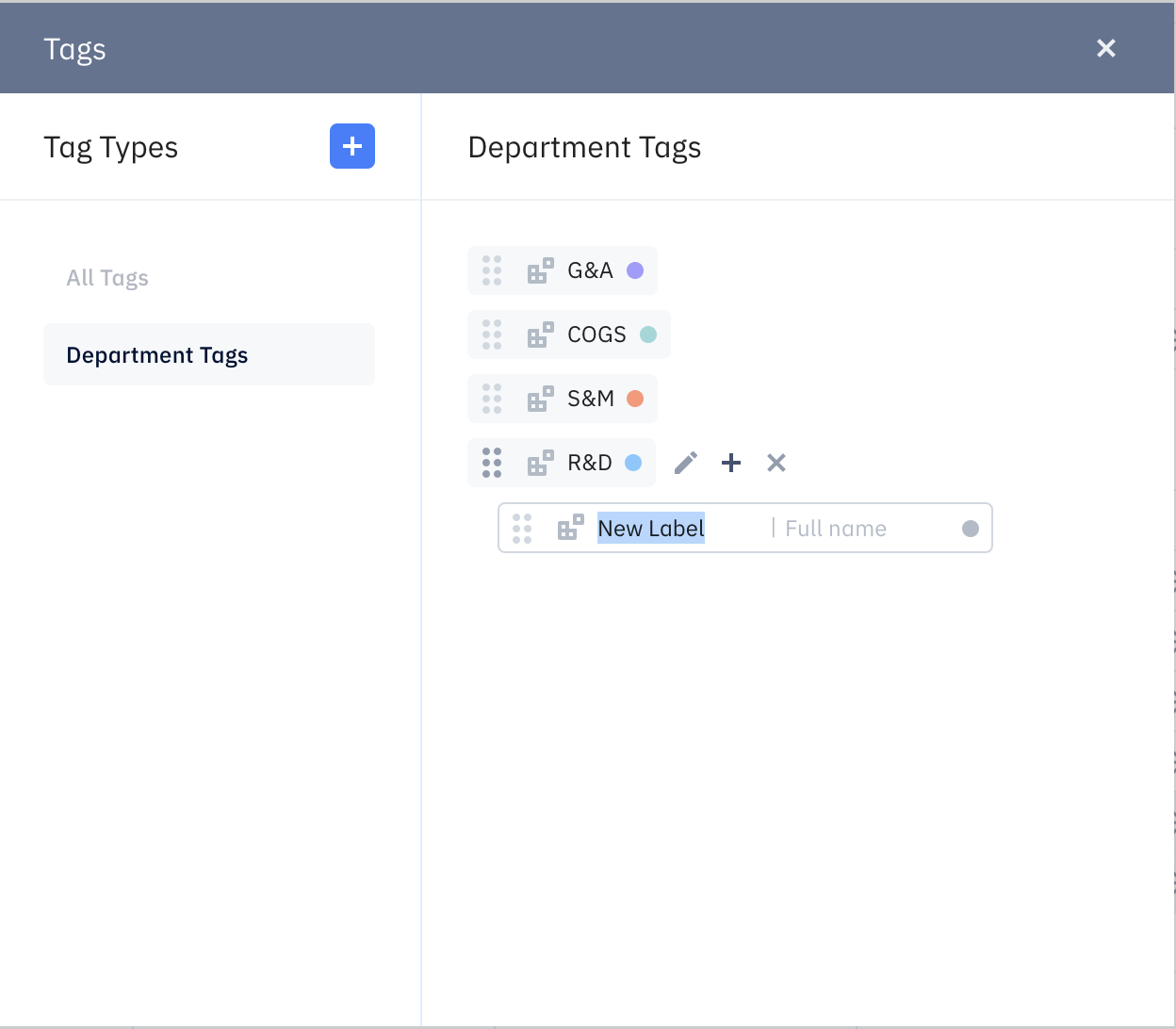The height and width of the screenshot is (1029, 1176).
Task: Select All Tags in the sidebar
Action: pos(107,278)
